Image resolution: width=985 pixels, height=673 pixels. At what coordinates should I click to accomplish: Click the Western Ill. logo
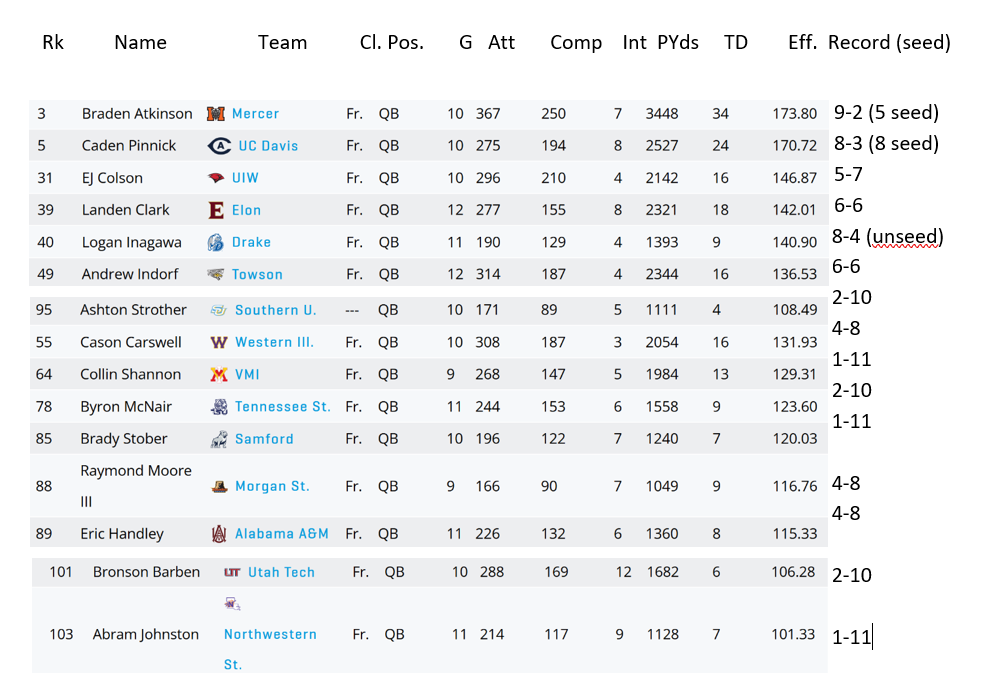coord(218,342)
